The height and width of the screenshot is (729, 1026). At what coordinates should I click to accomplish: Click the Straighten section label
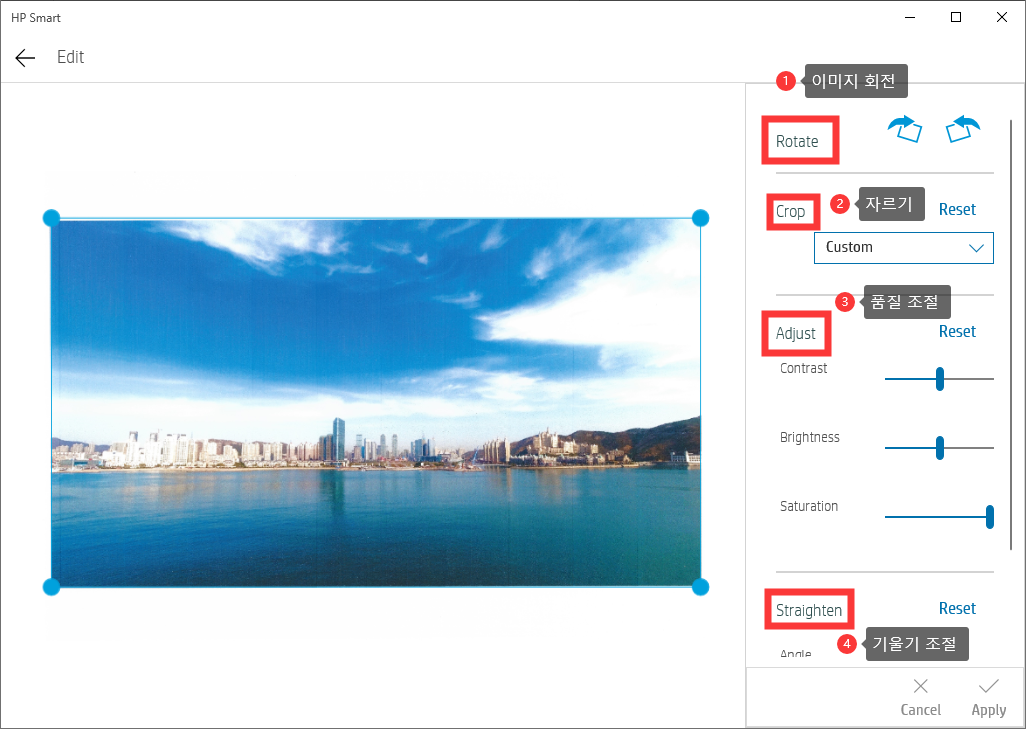[809, 611]
